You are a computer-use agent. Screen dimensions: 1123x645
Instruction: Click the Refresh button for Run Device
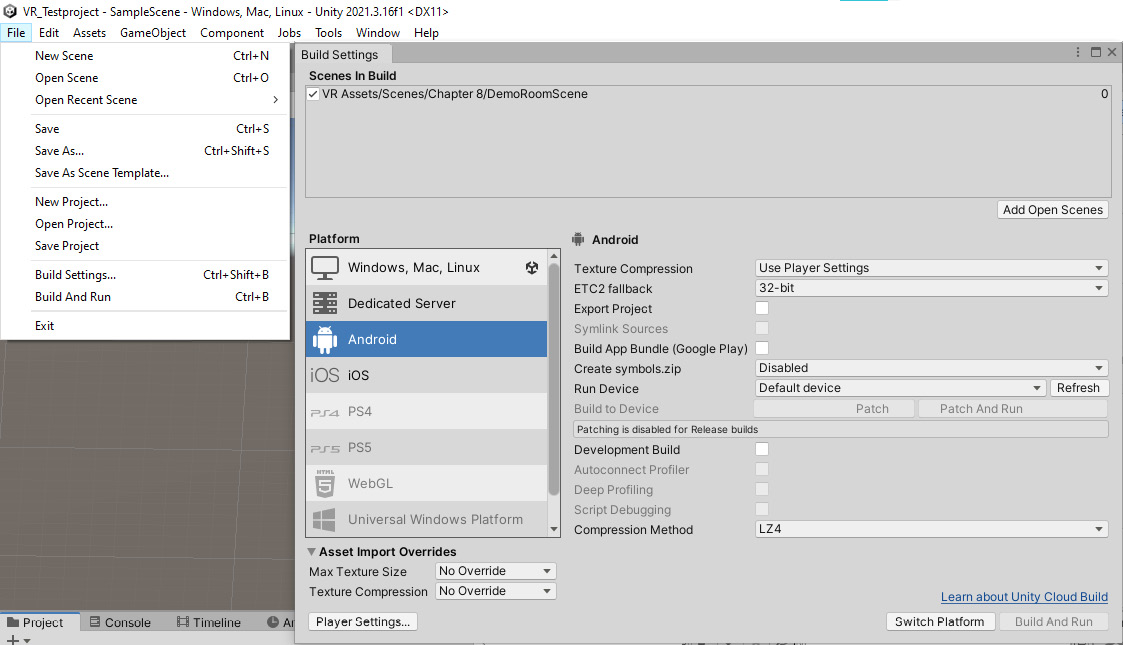(1079, 388)
